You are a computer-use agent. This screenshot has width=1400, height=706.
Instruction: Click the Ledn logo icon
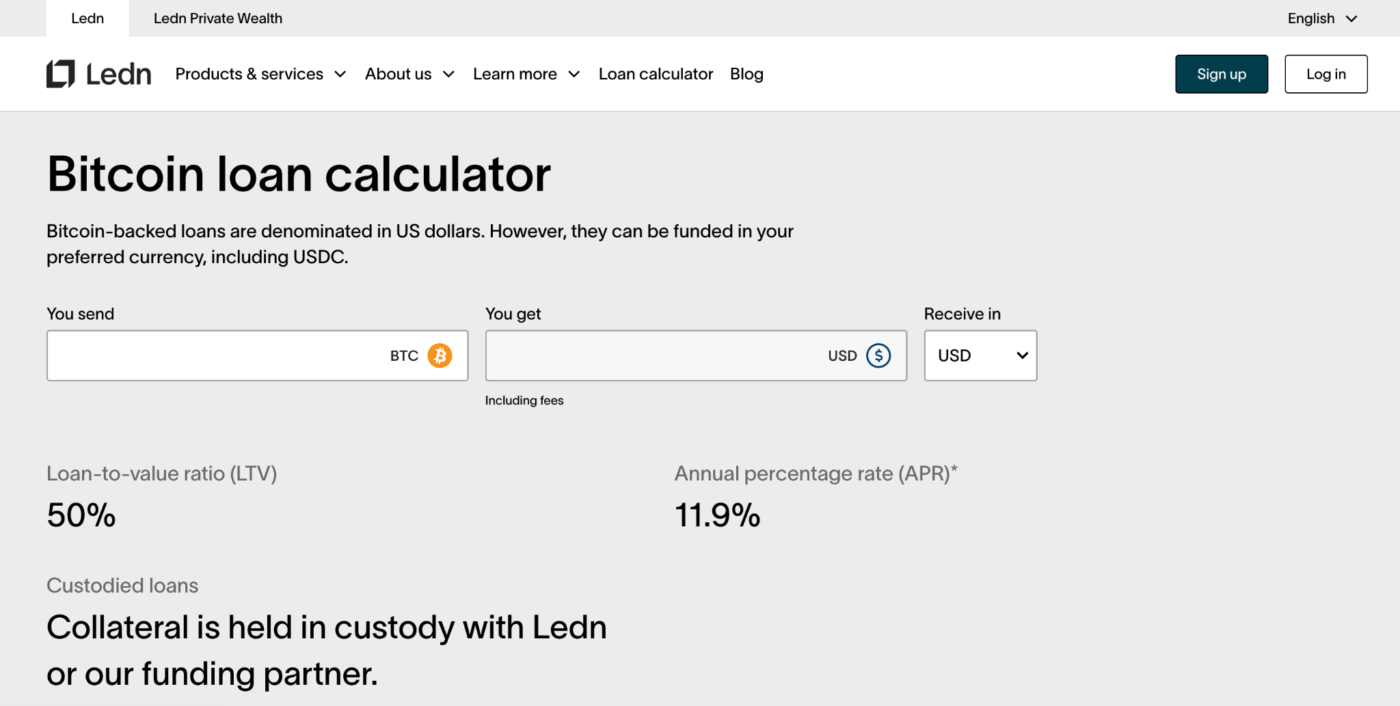click(60, 74)
